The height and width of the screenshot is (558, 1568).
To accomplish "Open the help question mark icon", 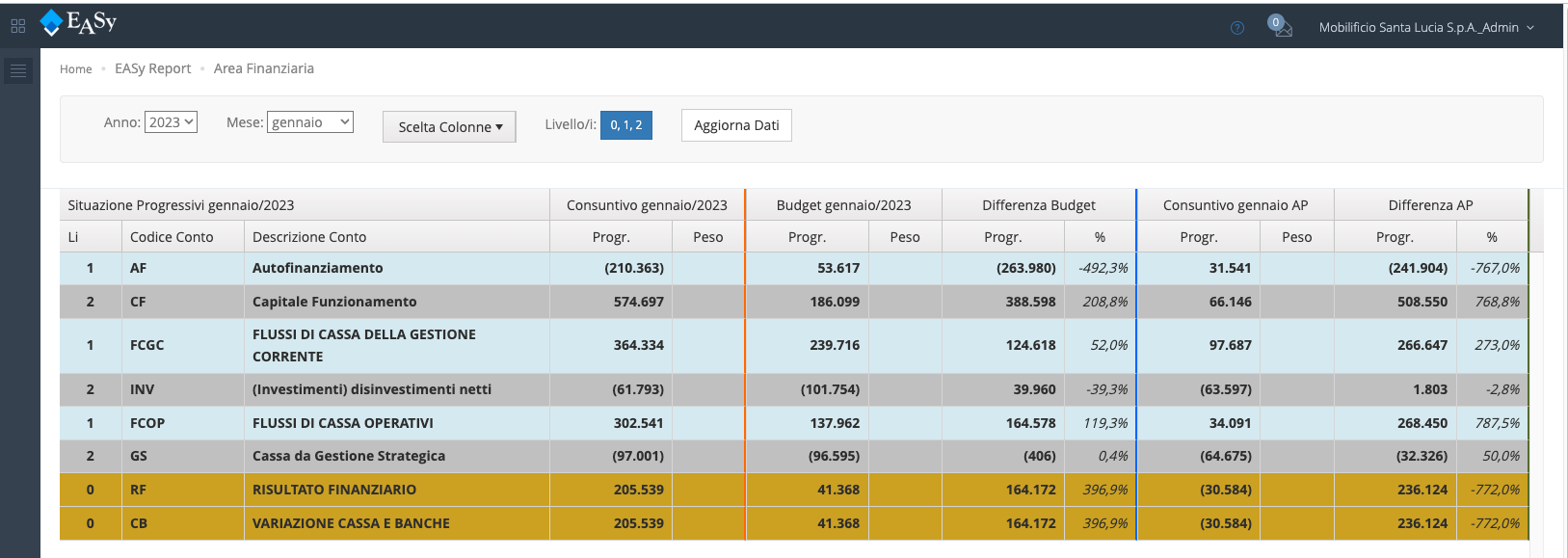I will click(x=1237, y=28).
